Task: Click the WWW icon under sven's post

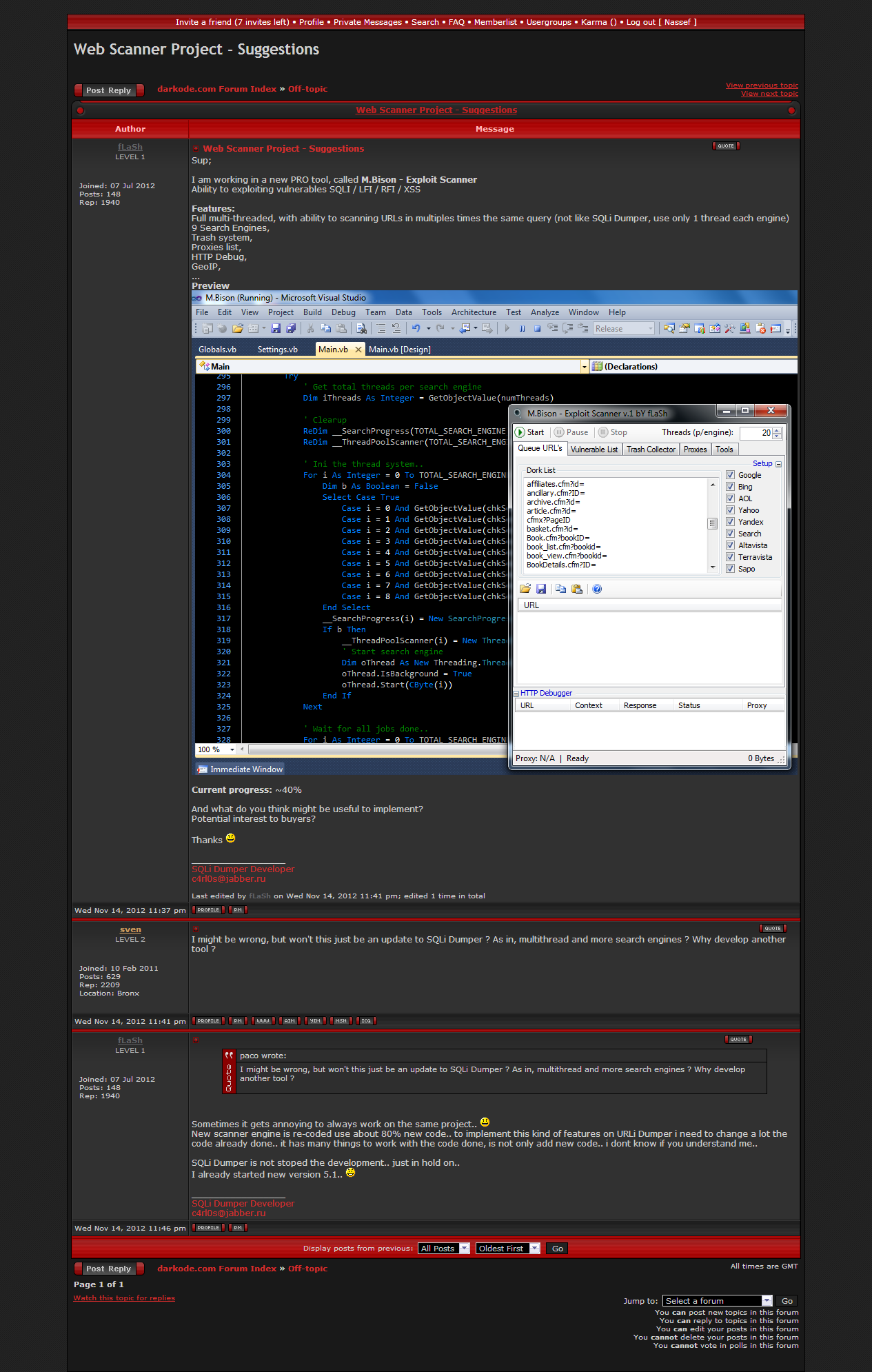Action: (263, 1021)
